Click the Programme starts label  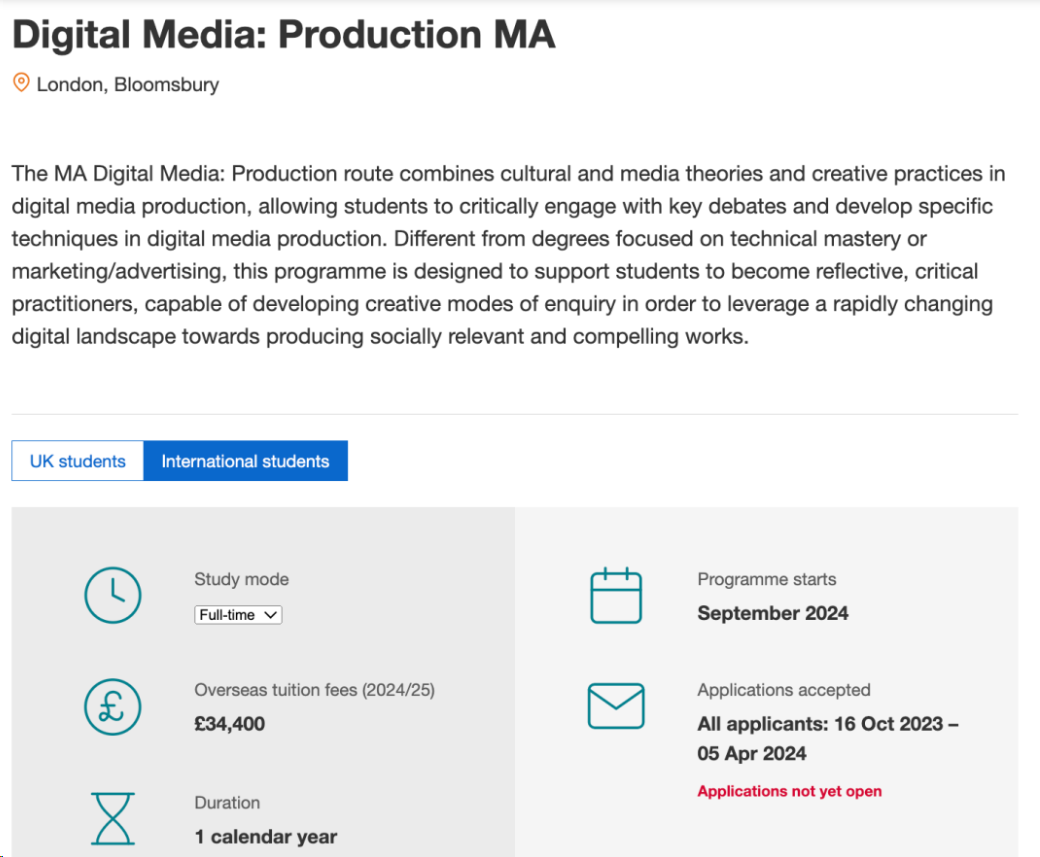click(x=766, y=579)
